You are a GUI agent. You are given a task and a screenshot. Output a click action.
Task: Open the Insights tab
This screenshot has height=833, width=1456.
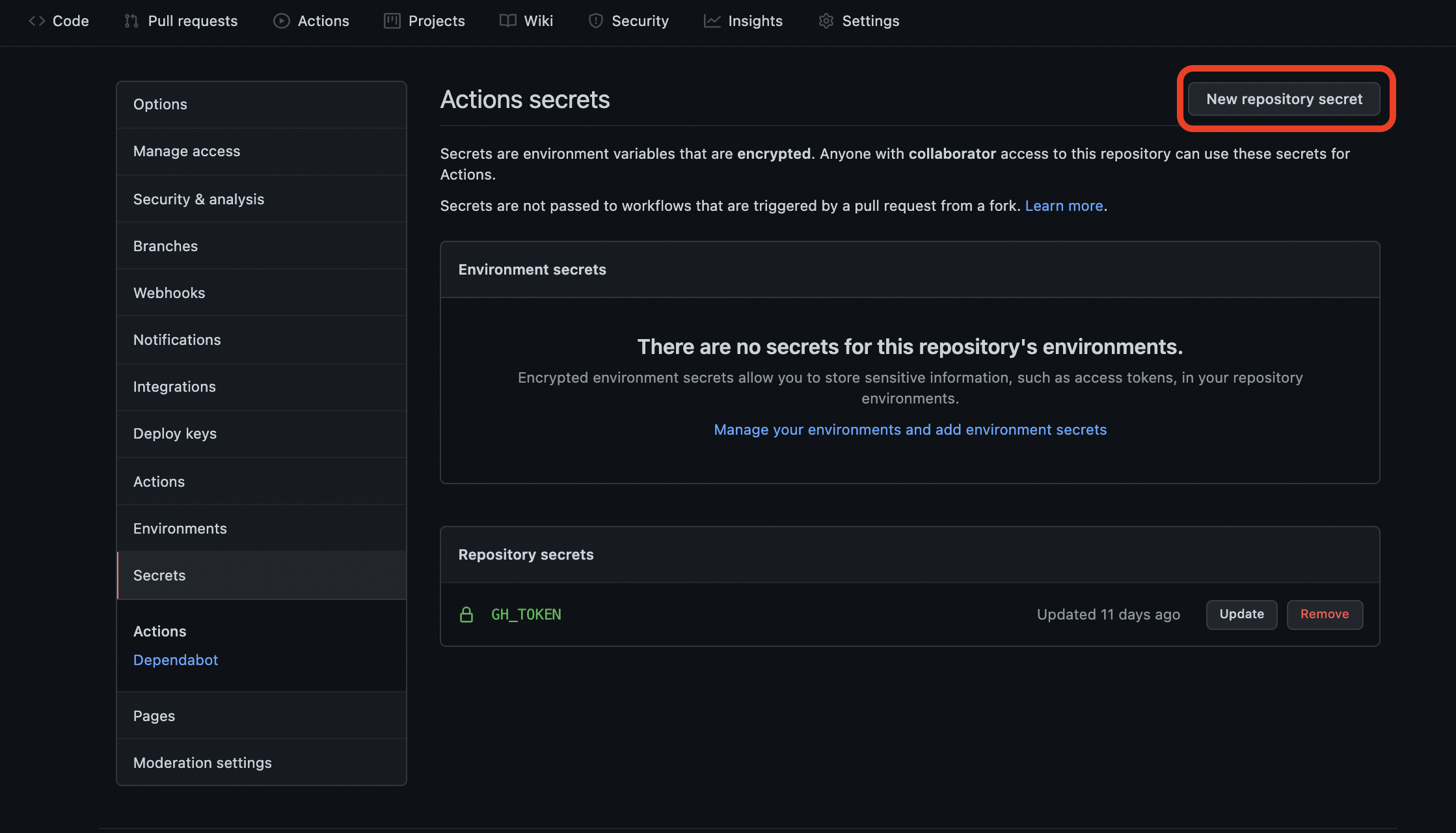pyautogui.click(x=755, y=21)
